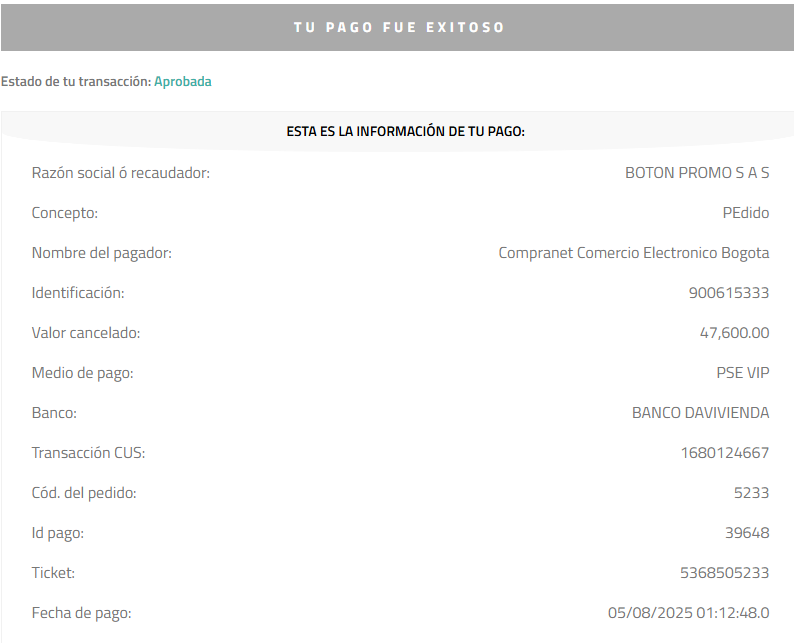The height and width of the screenshot is (643, 794).
Task: Select the ticket number 5368505233
Action: [725, 573]
